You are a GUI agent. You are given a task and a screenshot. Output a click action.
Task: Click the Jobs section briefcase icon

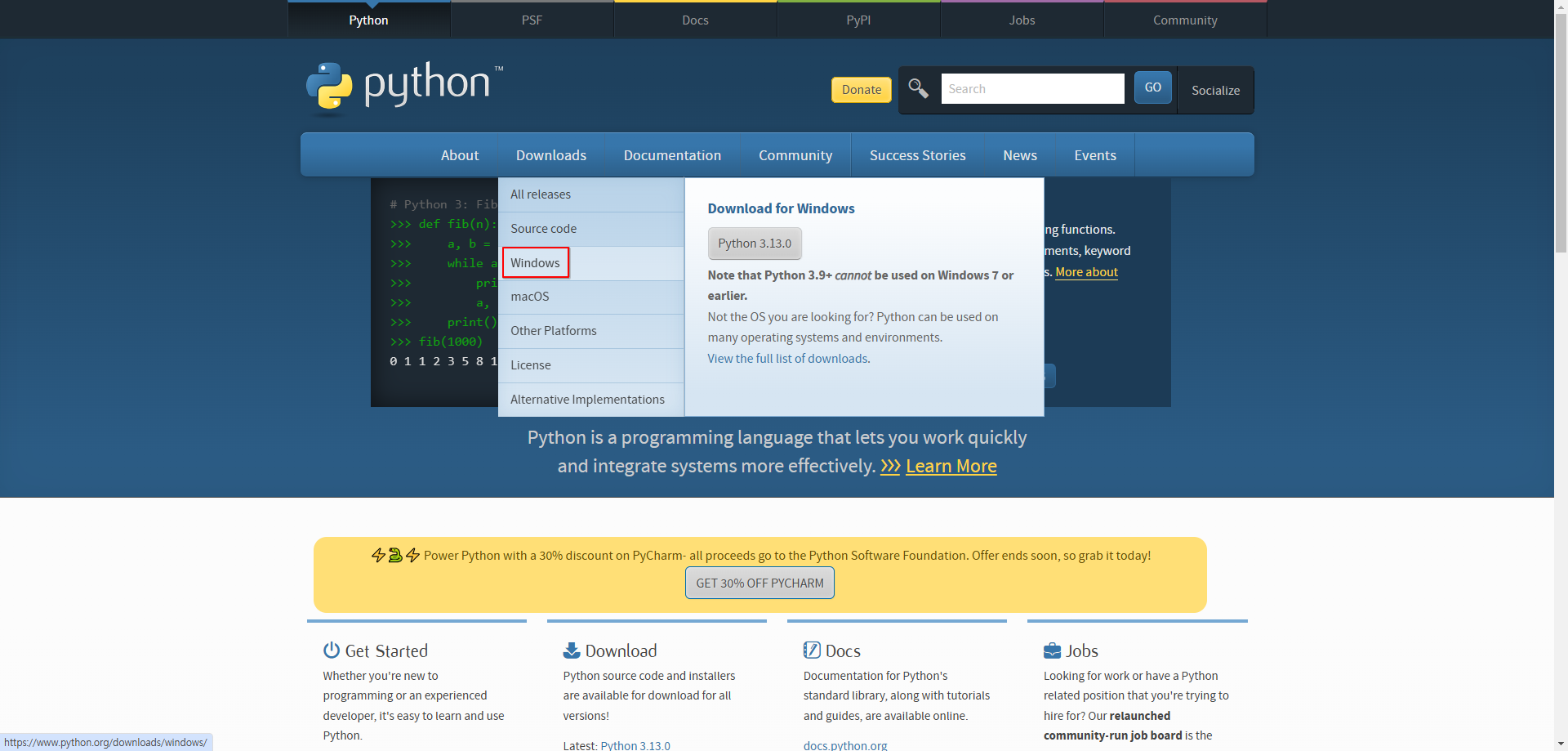pos(1052,650)
